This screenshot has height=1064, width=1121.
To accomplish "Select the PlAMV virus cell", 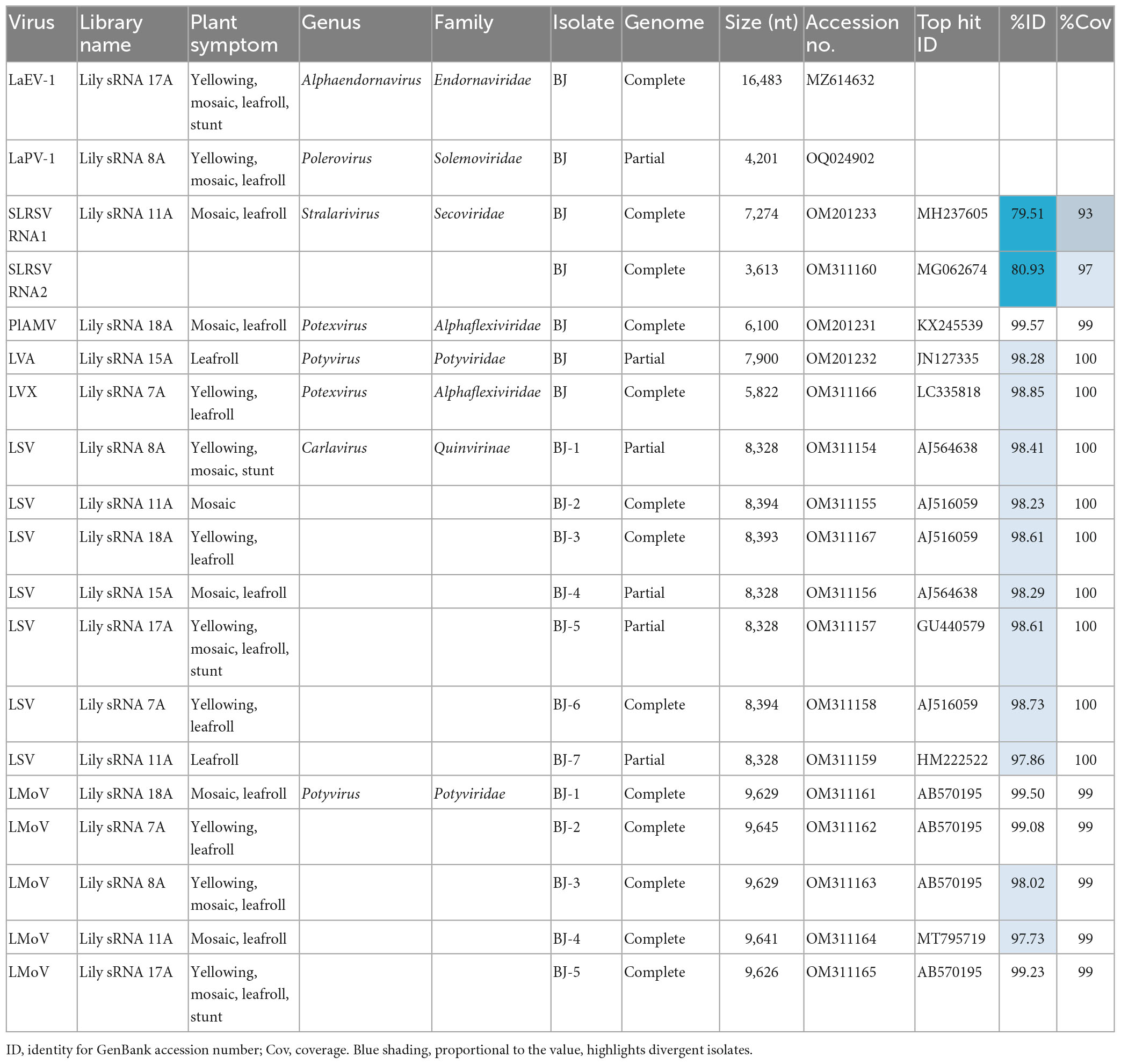I will click(41, 324).
